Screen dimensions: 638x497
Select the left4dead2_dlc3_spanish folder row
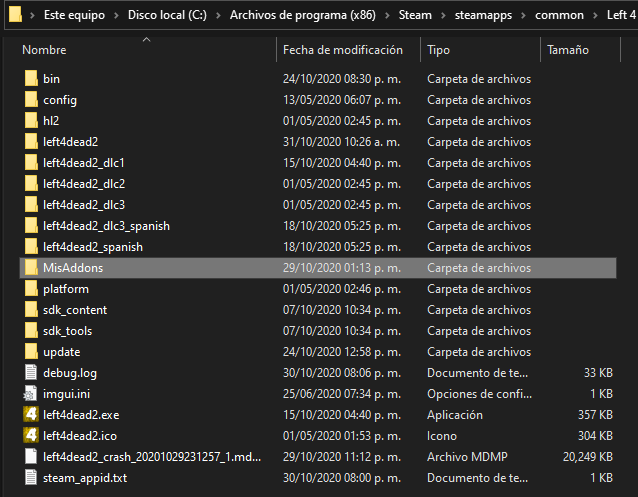tap(106, 226)
